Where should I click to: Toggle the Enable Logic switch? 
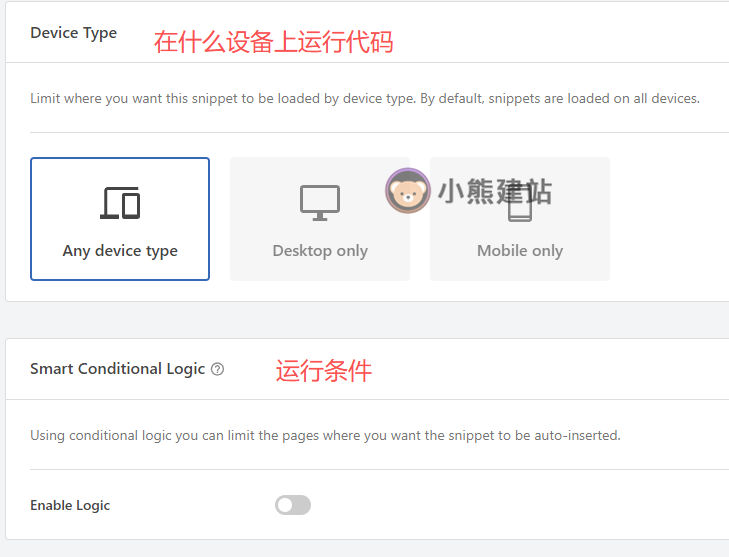(x=293, y=505)
